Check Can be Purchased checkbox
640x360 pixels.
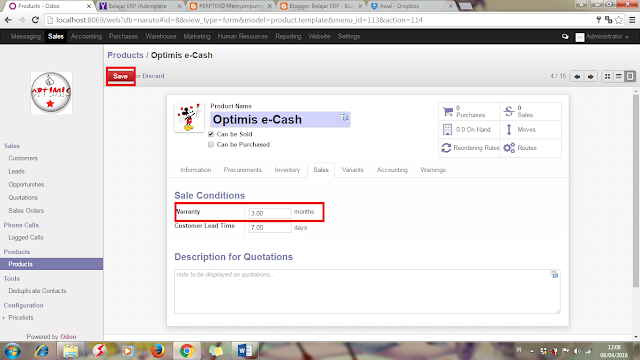211,144
